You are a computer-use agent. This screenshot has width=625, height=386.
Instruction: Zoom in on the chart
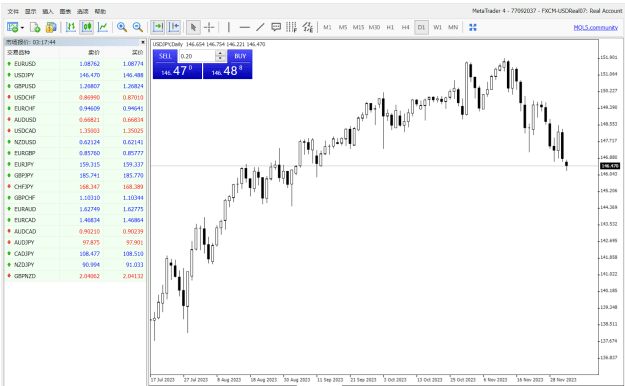pos(122,27)
